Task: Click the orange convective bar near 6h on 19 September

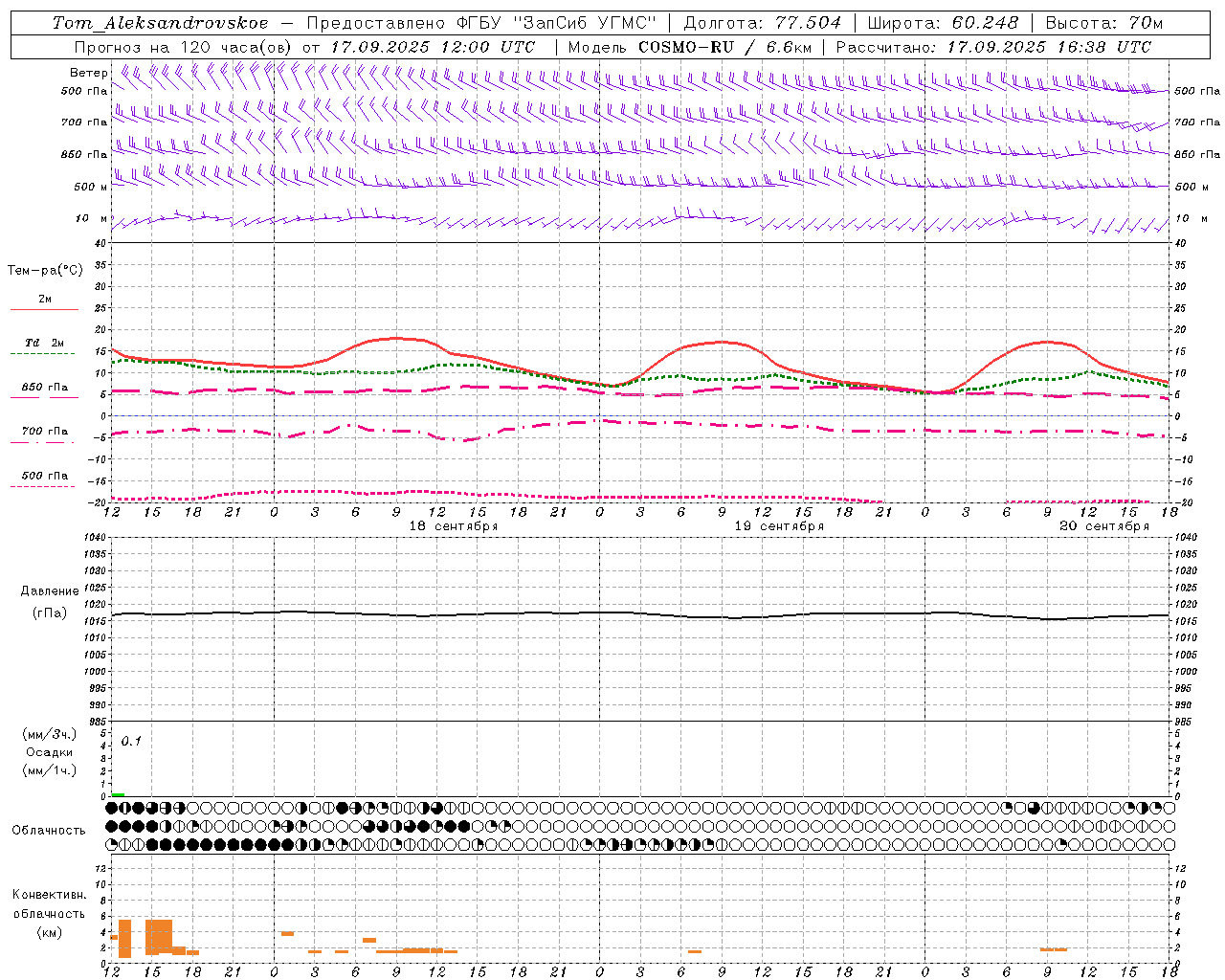Action: (x=695, y=951)
